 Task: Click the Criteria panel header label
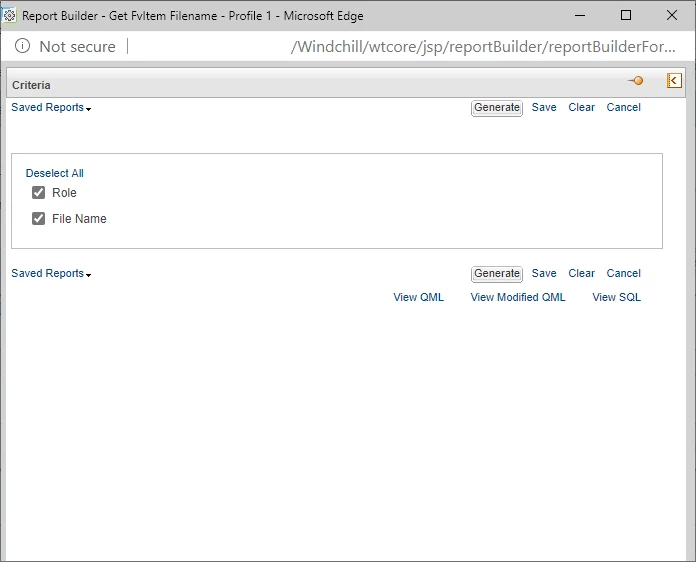[x=31, y=85]
